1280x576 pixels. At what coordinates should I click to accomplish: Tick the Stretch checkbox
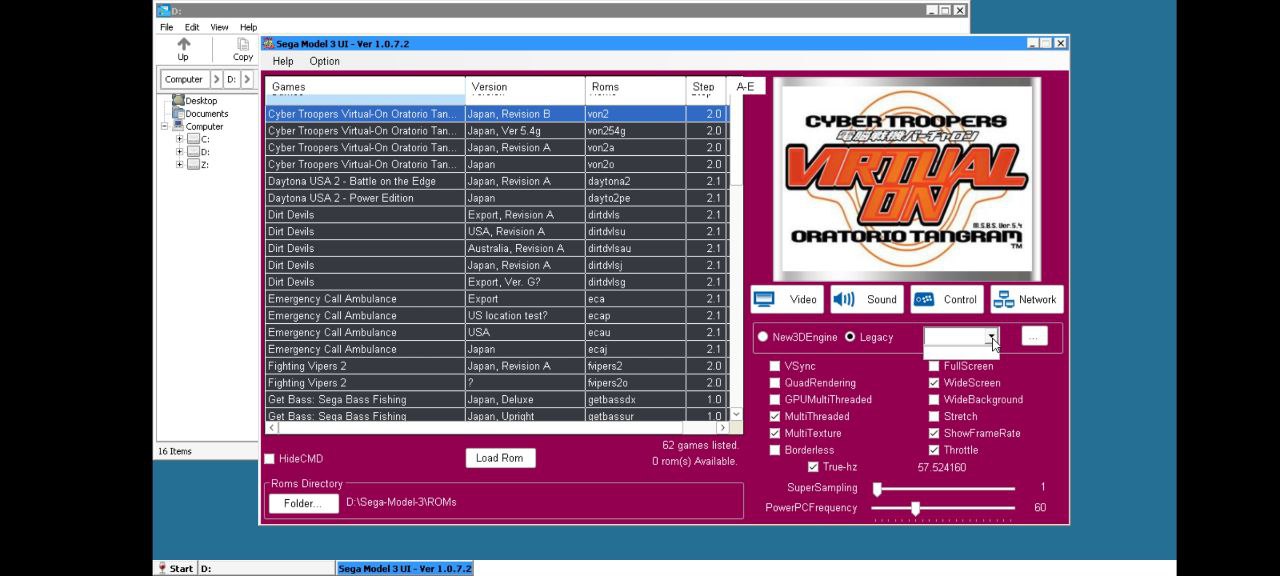coord(934,417)
